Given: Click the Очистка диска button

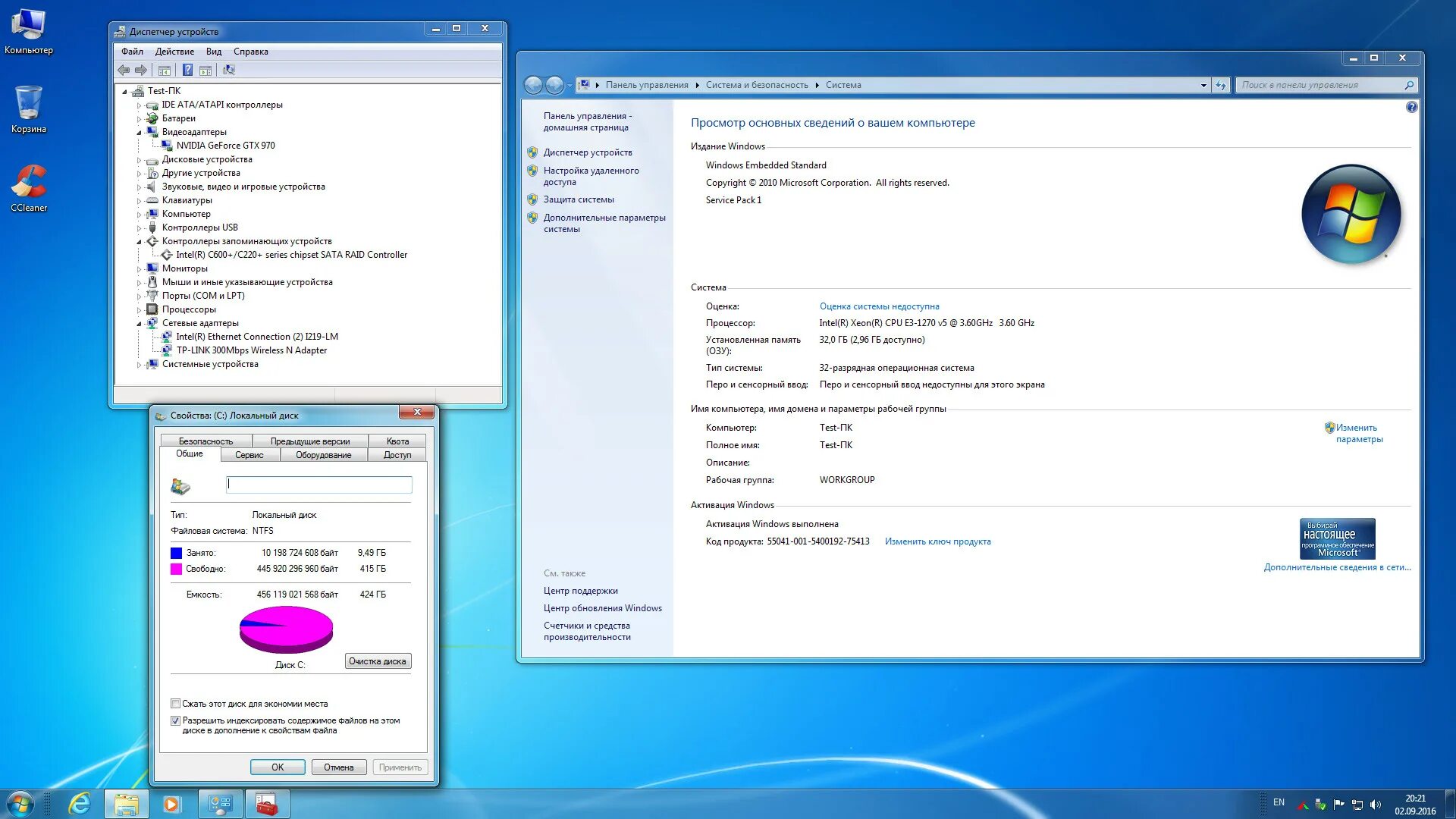Looking at the screenshot, I should (x=378, y=661).
